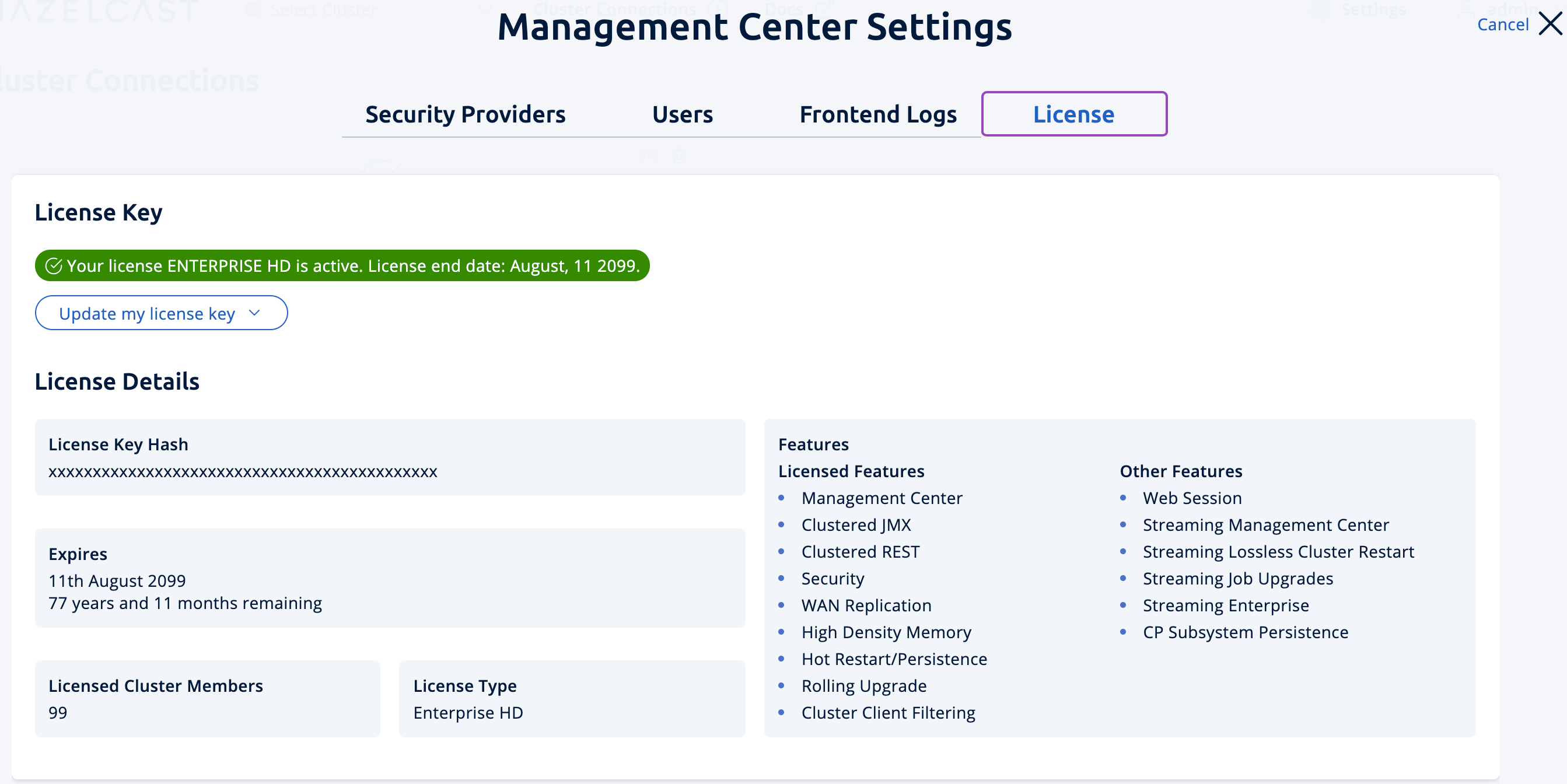Viewport: 1567px width, 784px height.
Task: Click the Security feature item
Action: pos(833,579)
